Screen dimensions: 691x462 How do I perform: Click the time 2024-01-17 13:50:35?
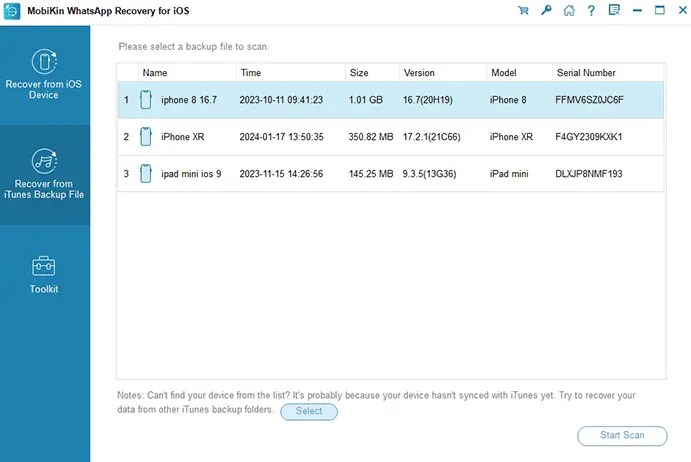coord(282,137)
